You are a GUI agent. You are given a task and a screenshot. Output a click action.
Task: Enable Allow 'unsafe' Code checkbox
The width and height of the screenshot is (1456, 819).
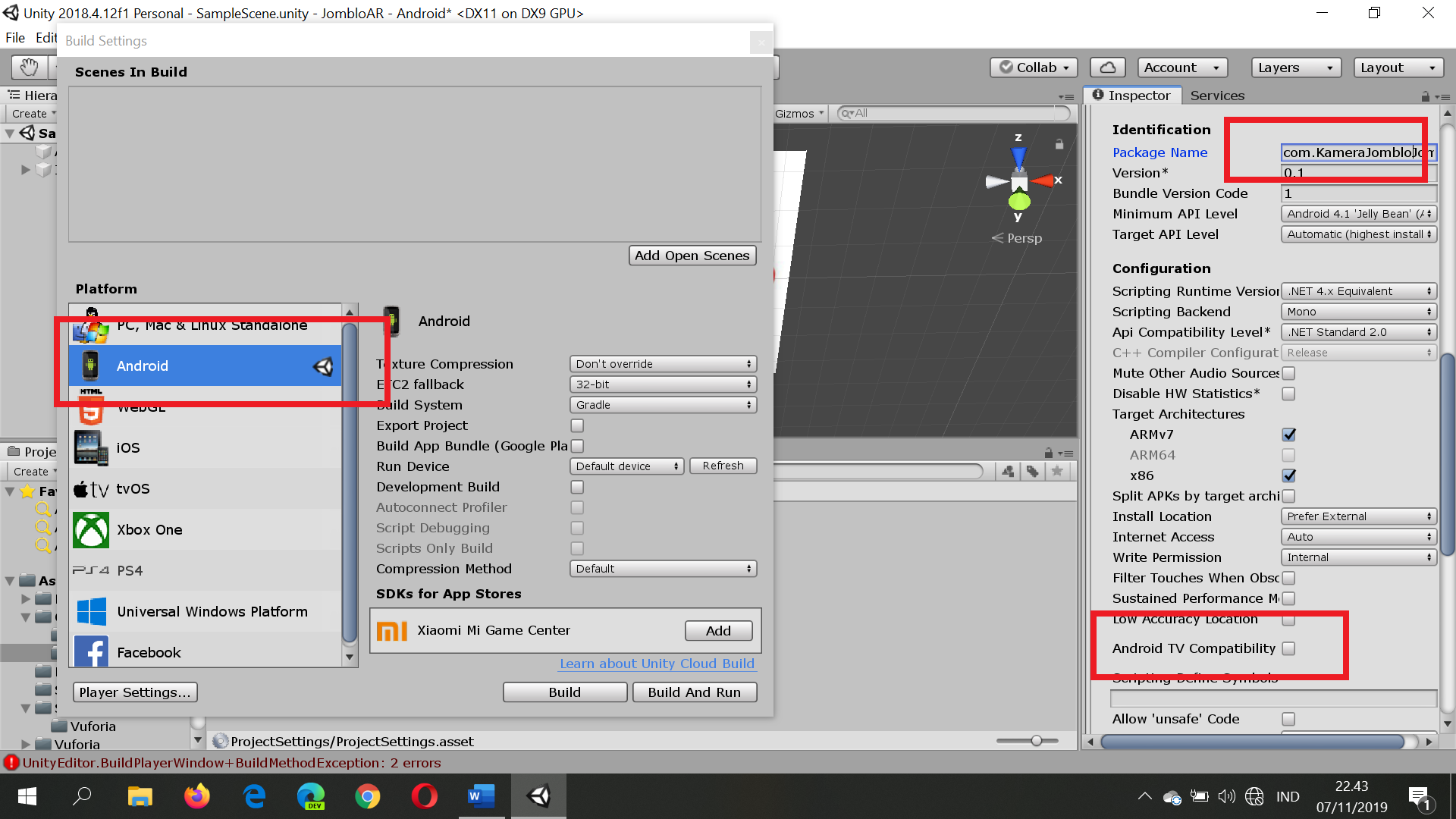[x=1288, y=719]
